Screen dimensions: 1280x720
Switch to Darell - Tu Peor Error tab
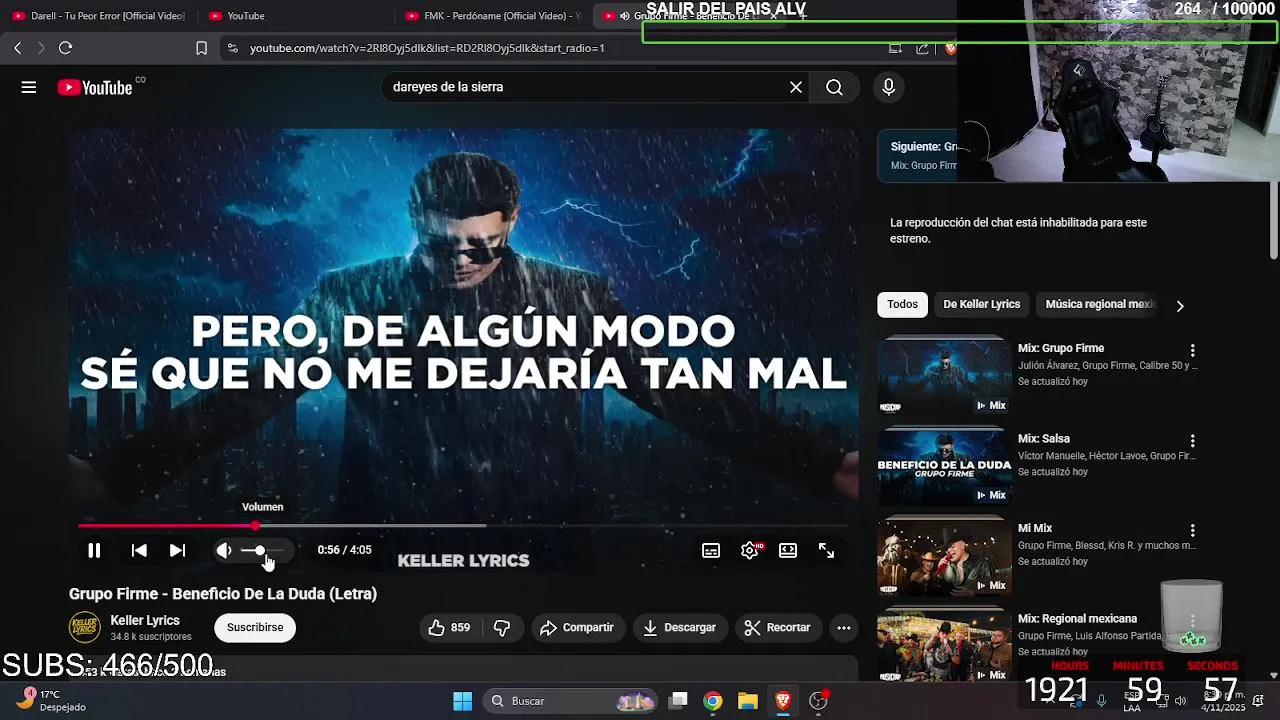click(x=98, y=16)
